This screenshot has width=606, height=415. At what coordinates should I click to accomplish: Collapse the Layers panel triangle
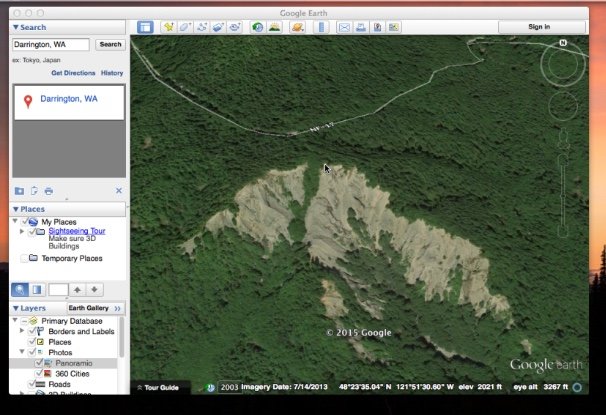tap(15, 308)
